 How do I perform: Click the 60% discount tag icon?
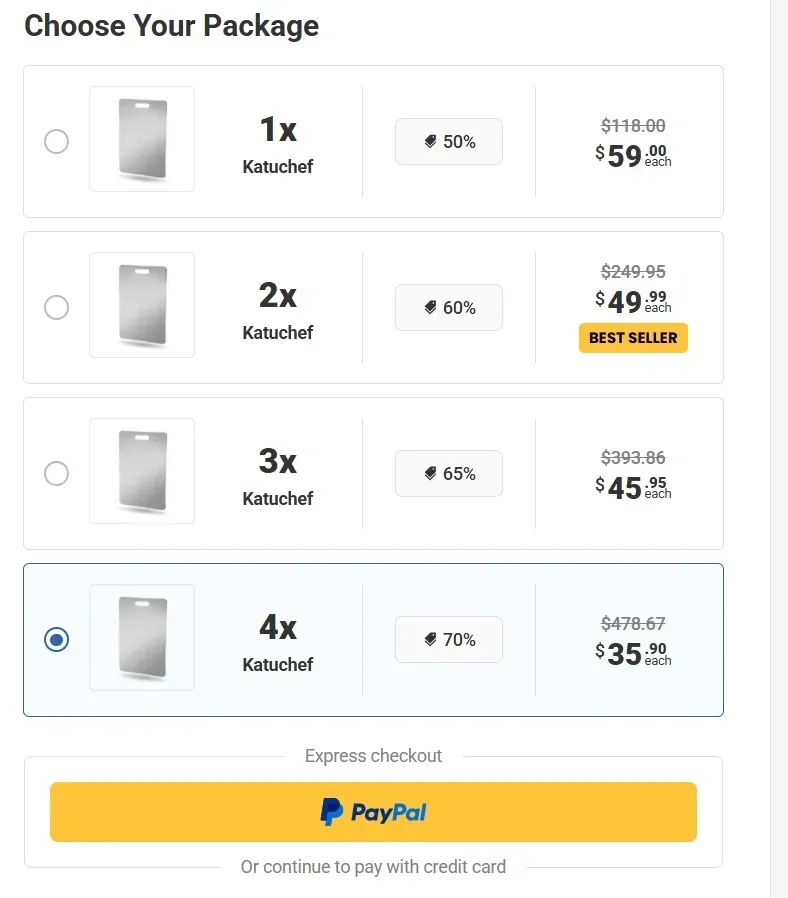pyautogui.click(x=431, y=307)
